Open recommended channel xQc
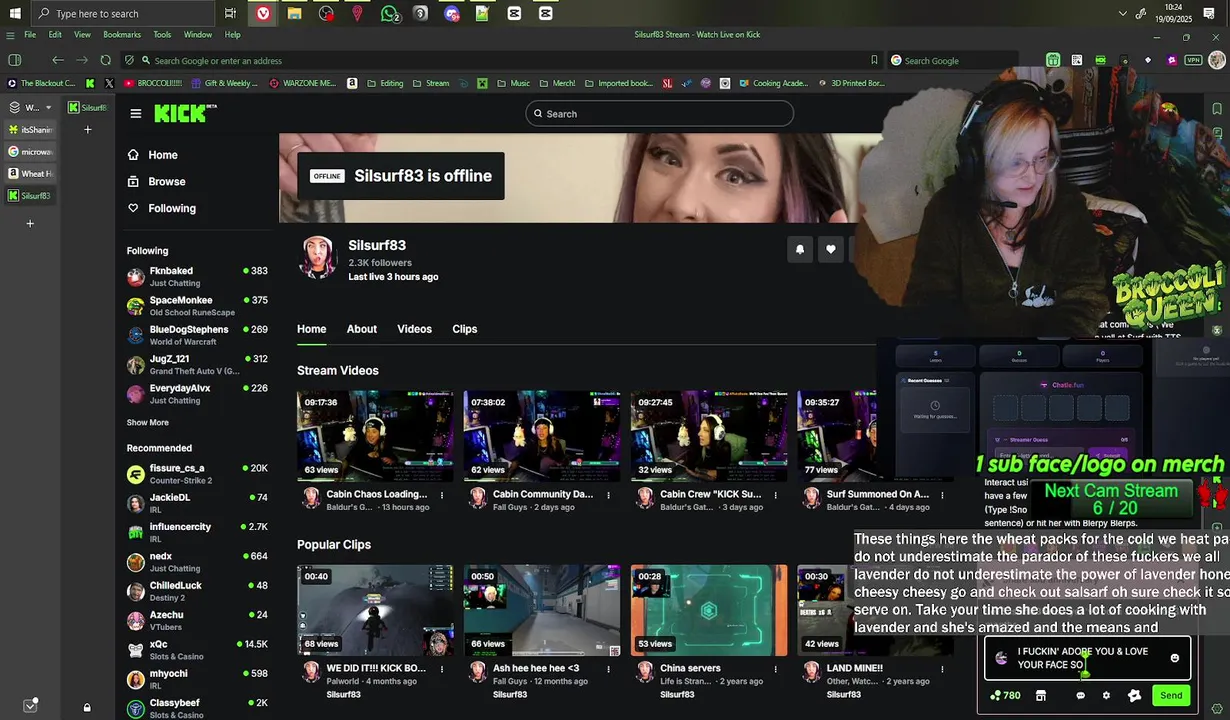 pyautogui.click(x=197, y=650)
